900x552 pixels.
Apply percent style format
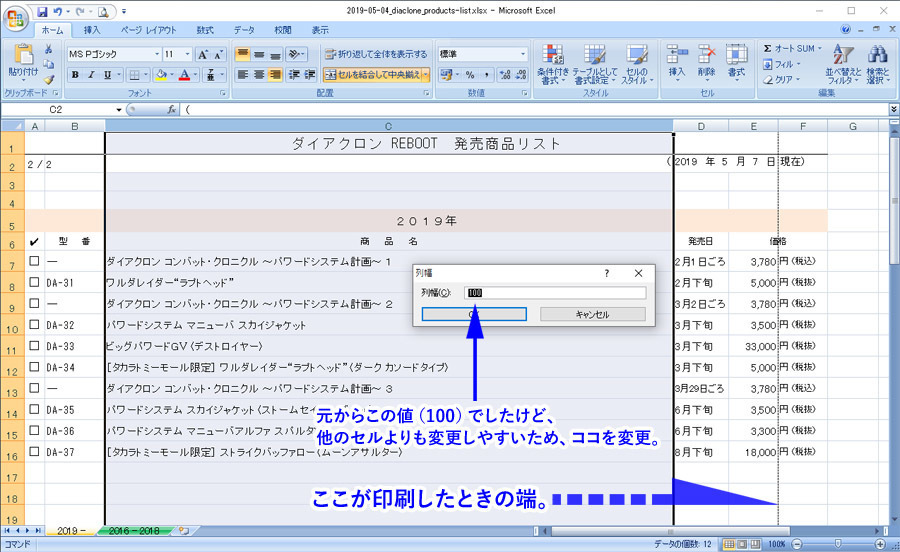tap(470, 75)
